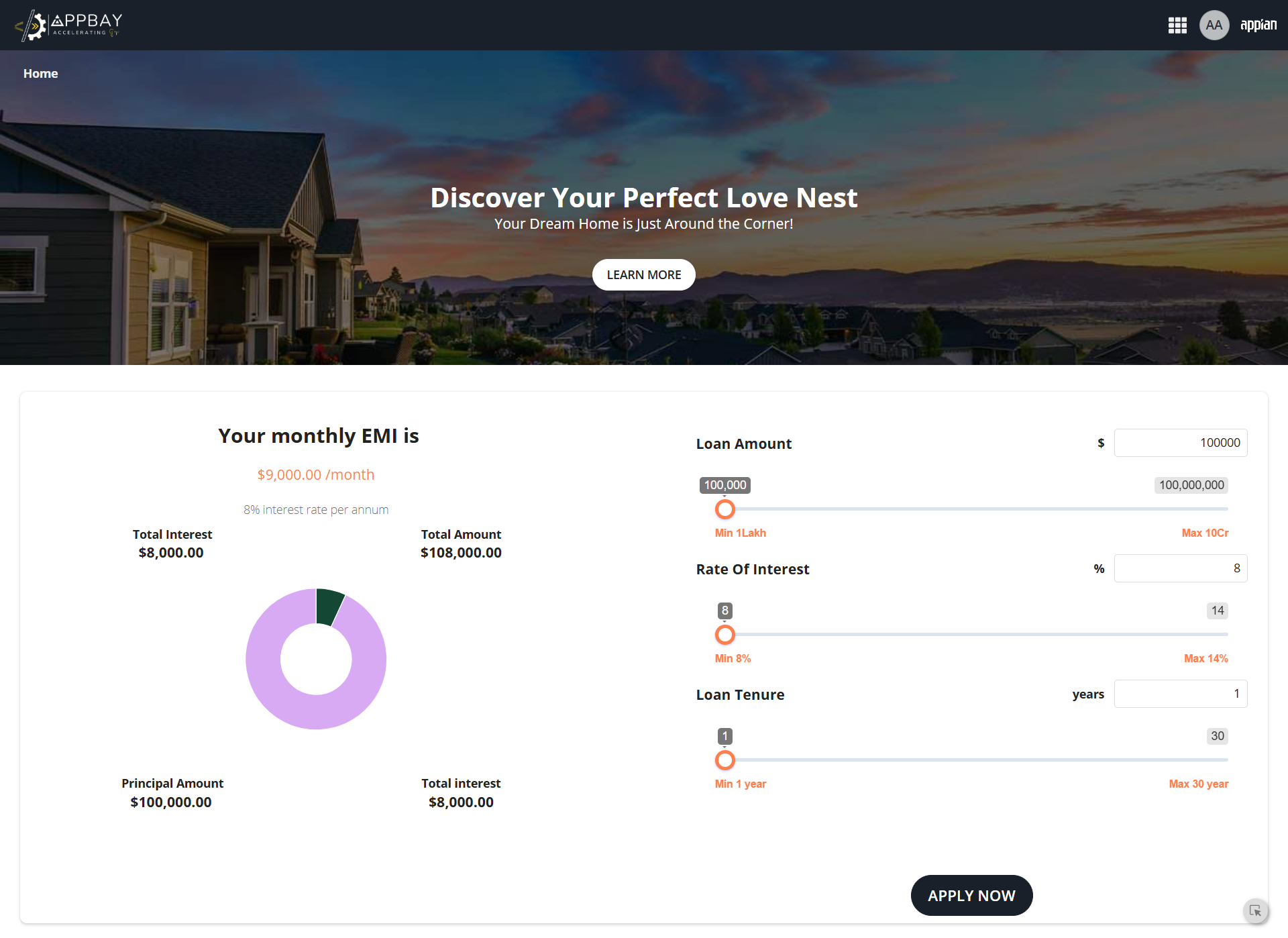Click the Min 8% label

tap(733, 658)
